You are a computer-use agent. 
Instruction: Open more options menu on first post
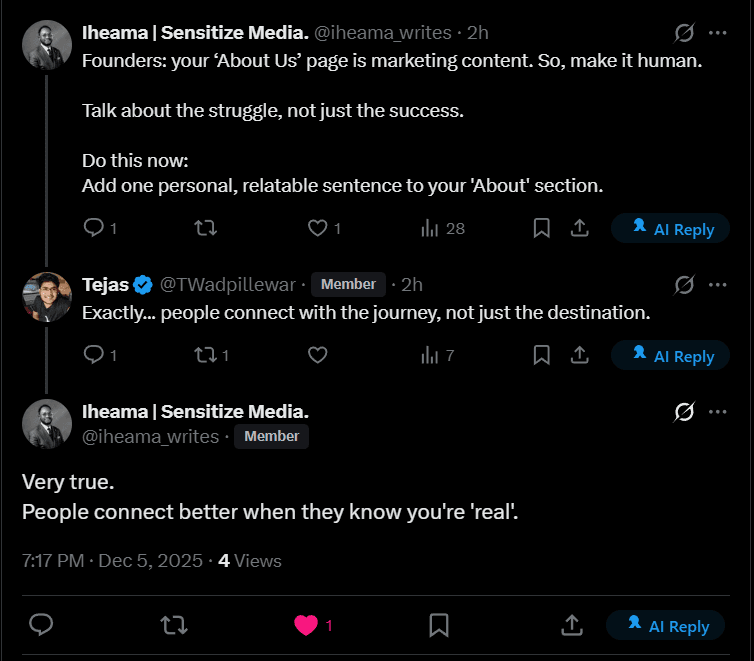click(717, 33)
